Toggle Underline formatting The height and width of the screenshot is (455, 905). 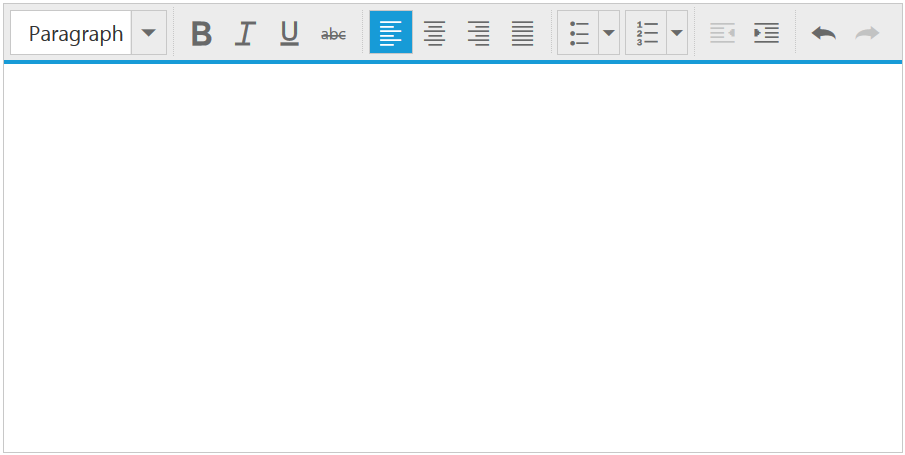pyautogui.click(x=289, y=33)
